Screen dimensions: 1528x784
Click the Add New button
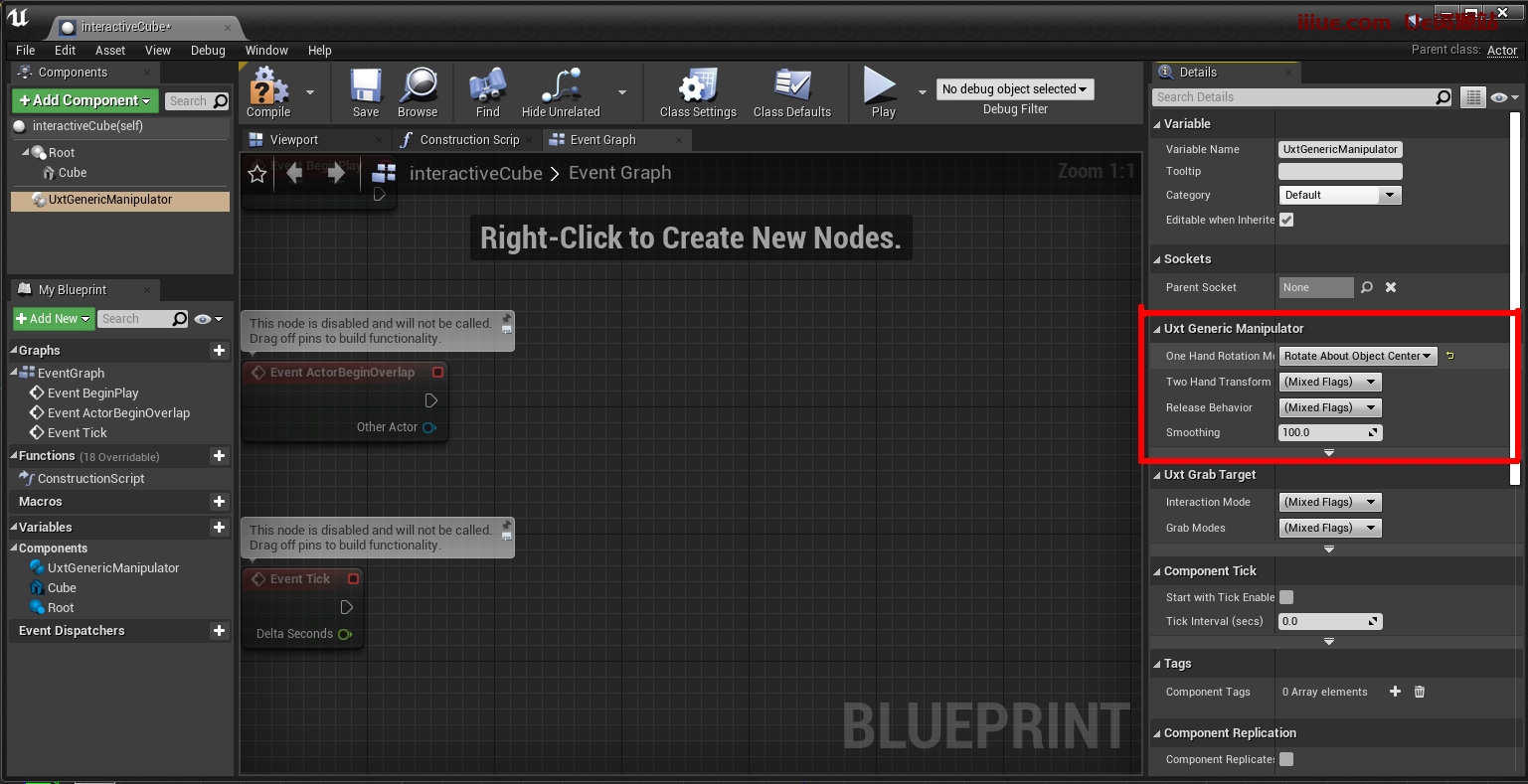click(54, 319)
